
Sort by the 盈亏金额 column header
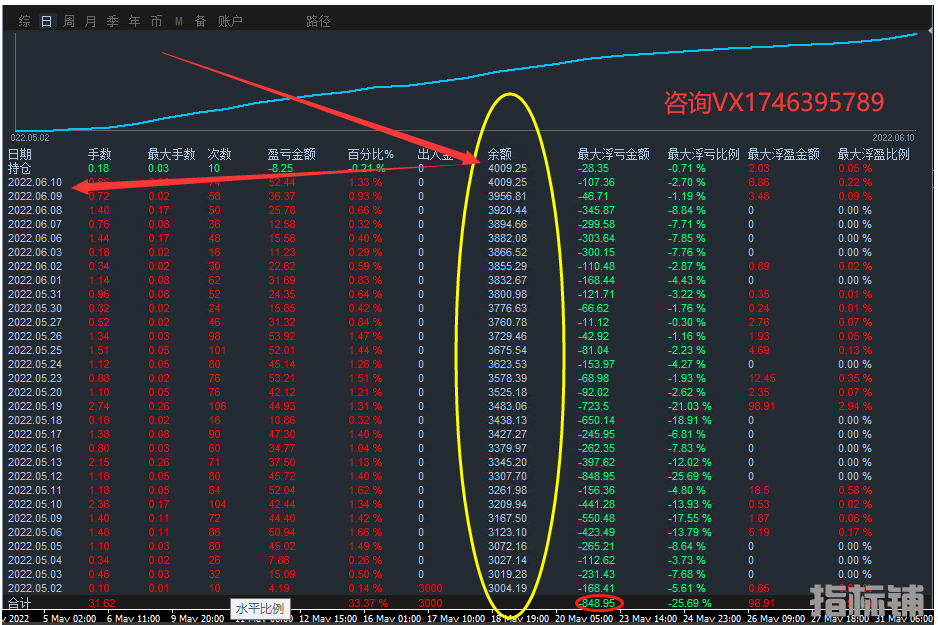point(291,154)
